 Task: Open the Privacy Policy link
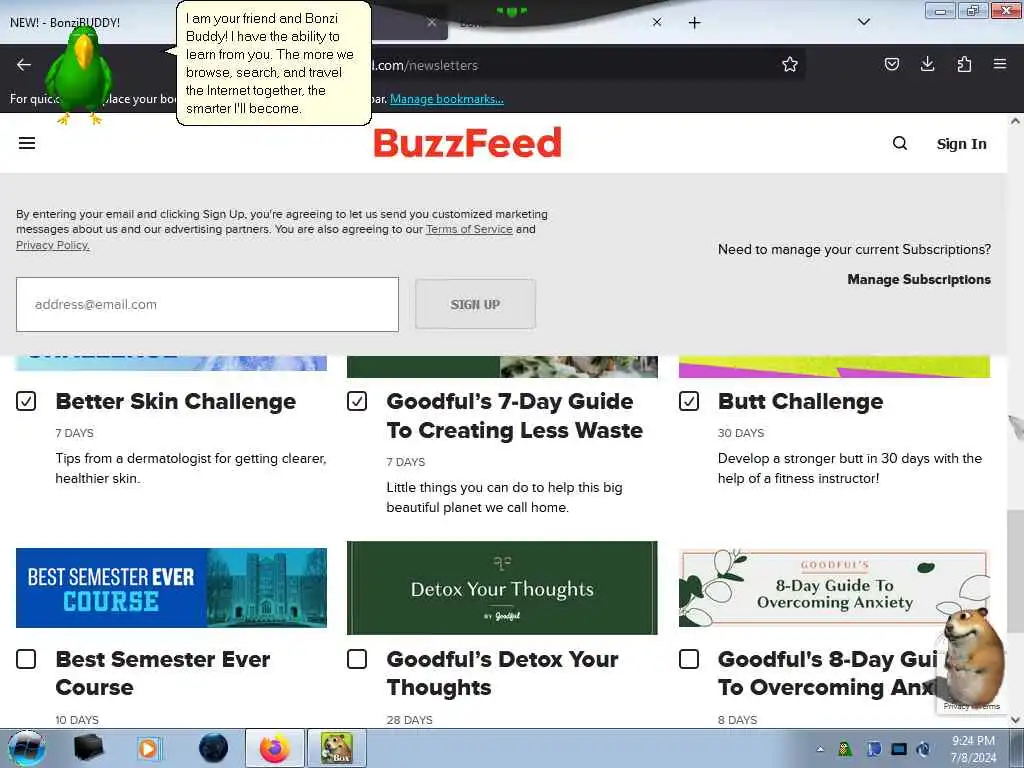coord(53,245)
